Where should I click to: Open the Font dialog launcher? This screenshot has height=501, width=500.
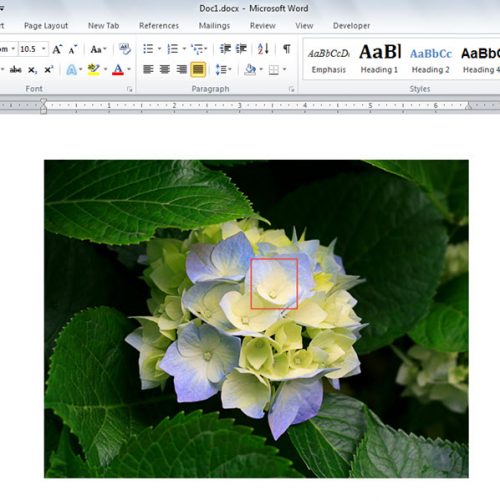point(129,89)
